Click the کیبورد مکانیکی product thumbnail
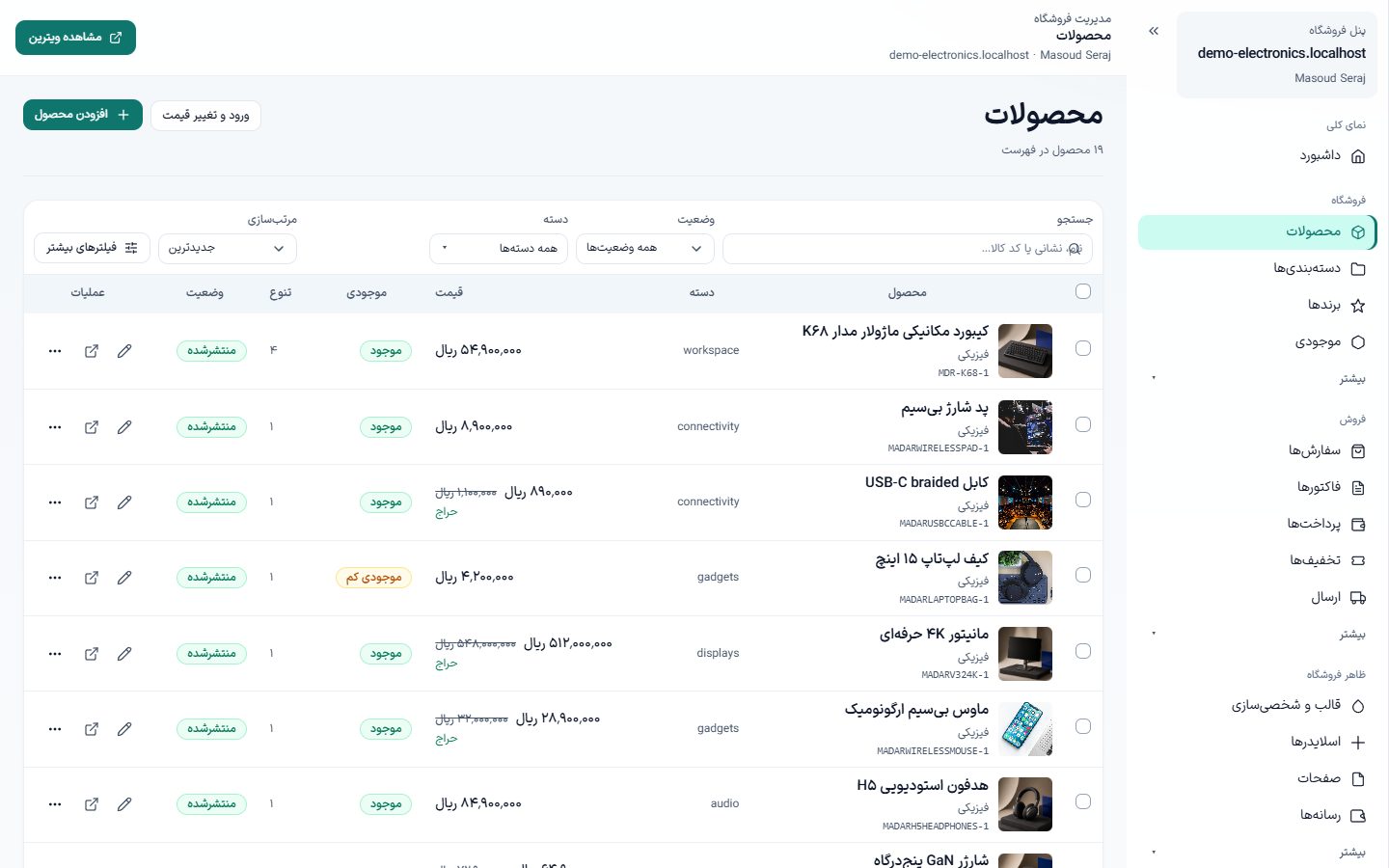This screenshot has height=868, width=1389. click(1025, 351)
